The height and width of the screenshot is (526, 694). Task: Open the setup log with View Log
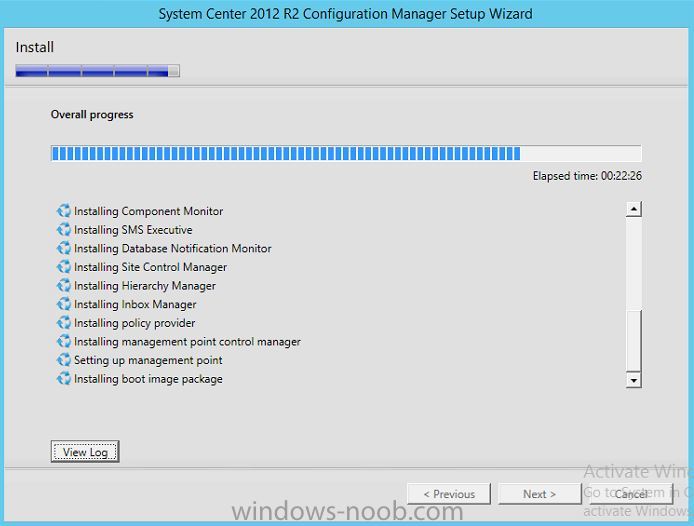point(85,452)
